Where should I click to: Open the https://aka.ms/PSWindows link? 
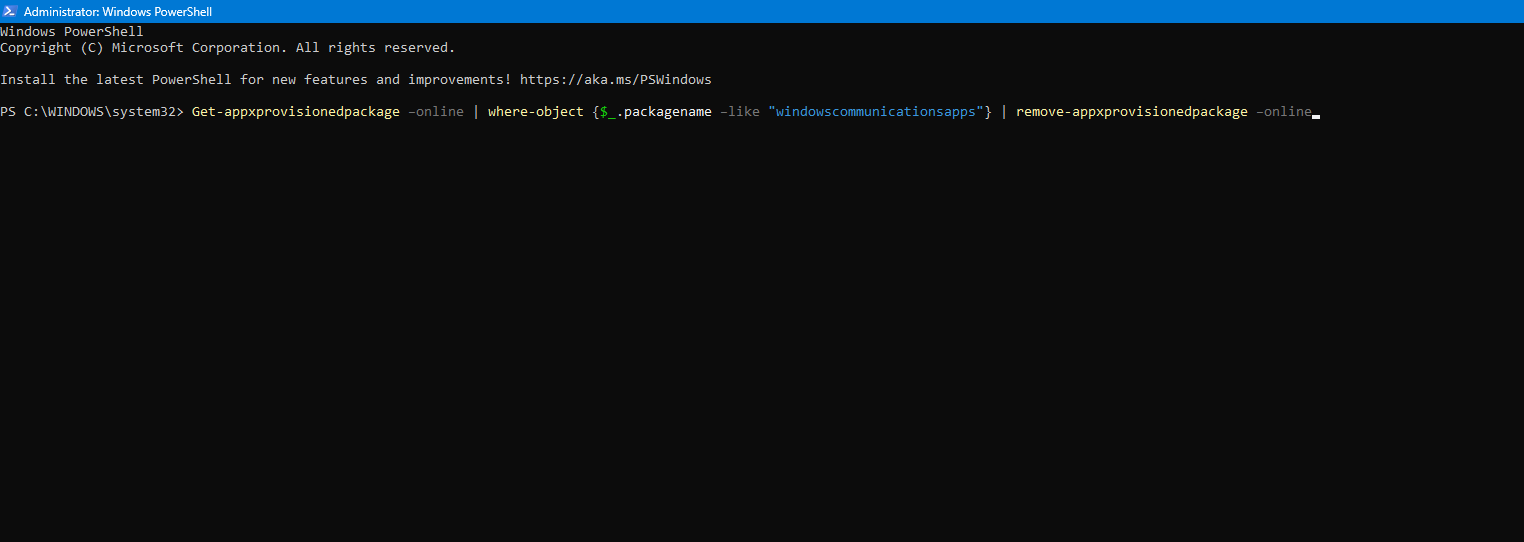615,79
